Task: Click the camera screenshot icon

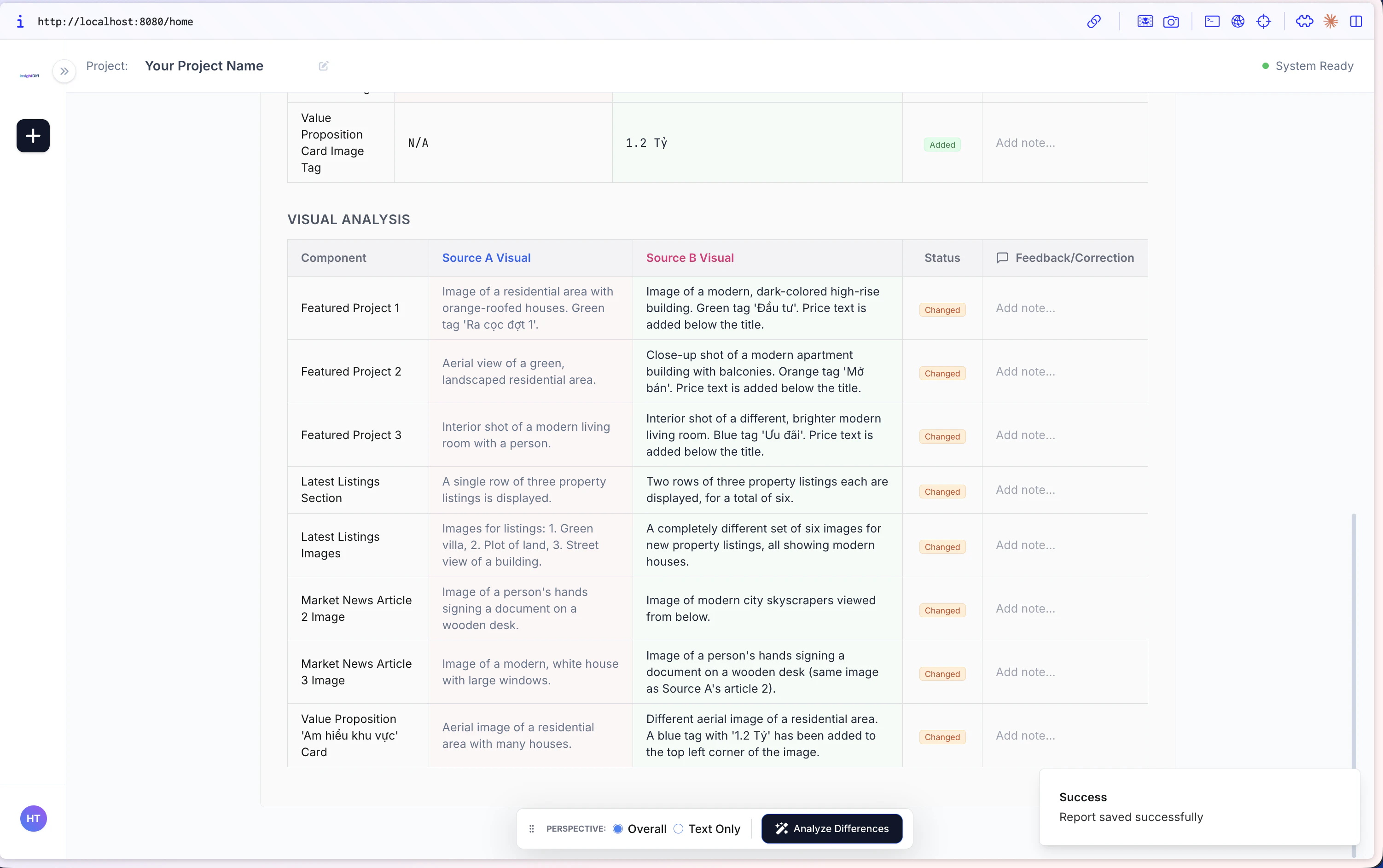Action: pos(1171,22)
